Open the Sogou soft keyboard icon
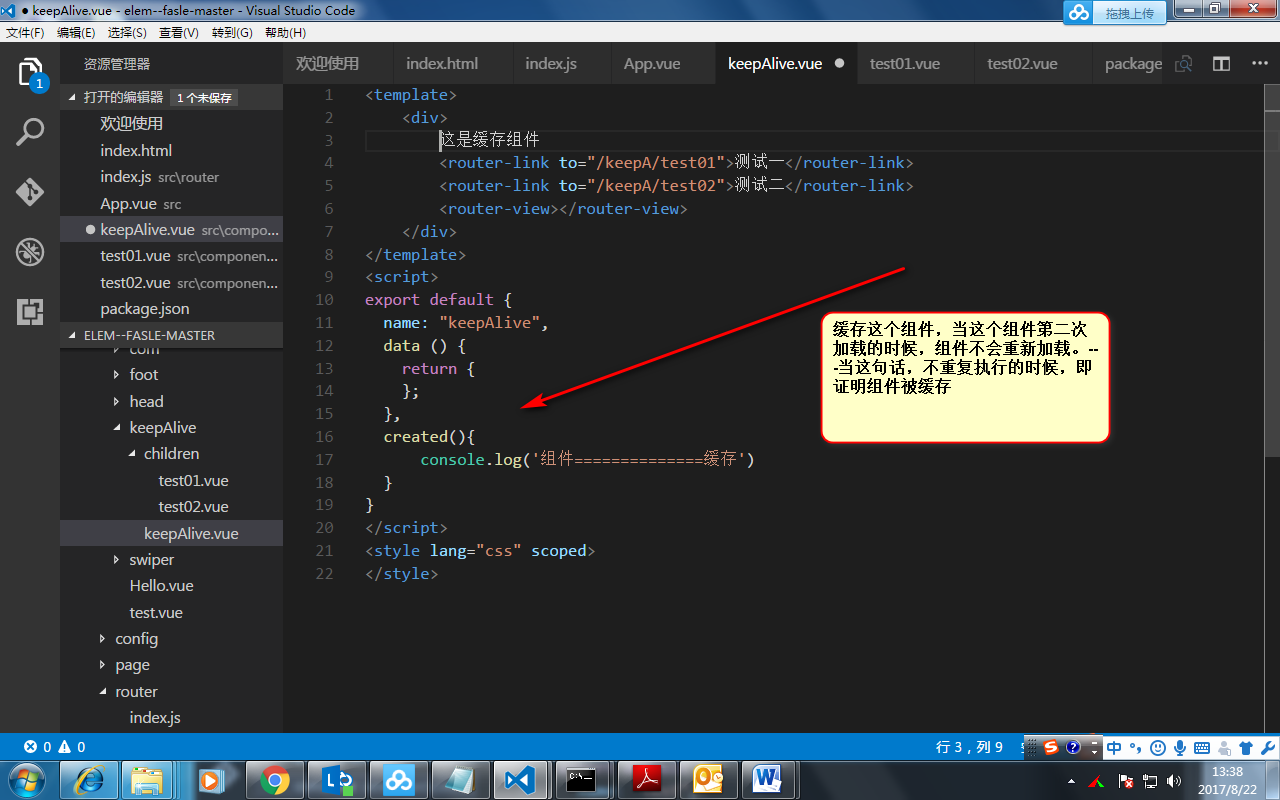Image resolution: width=1280 pixels, height=800 pixels. [1201, 747]
